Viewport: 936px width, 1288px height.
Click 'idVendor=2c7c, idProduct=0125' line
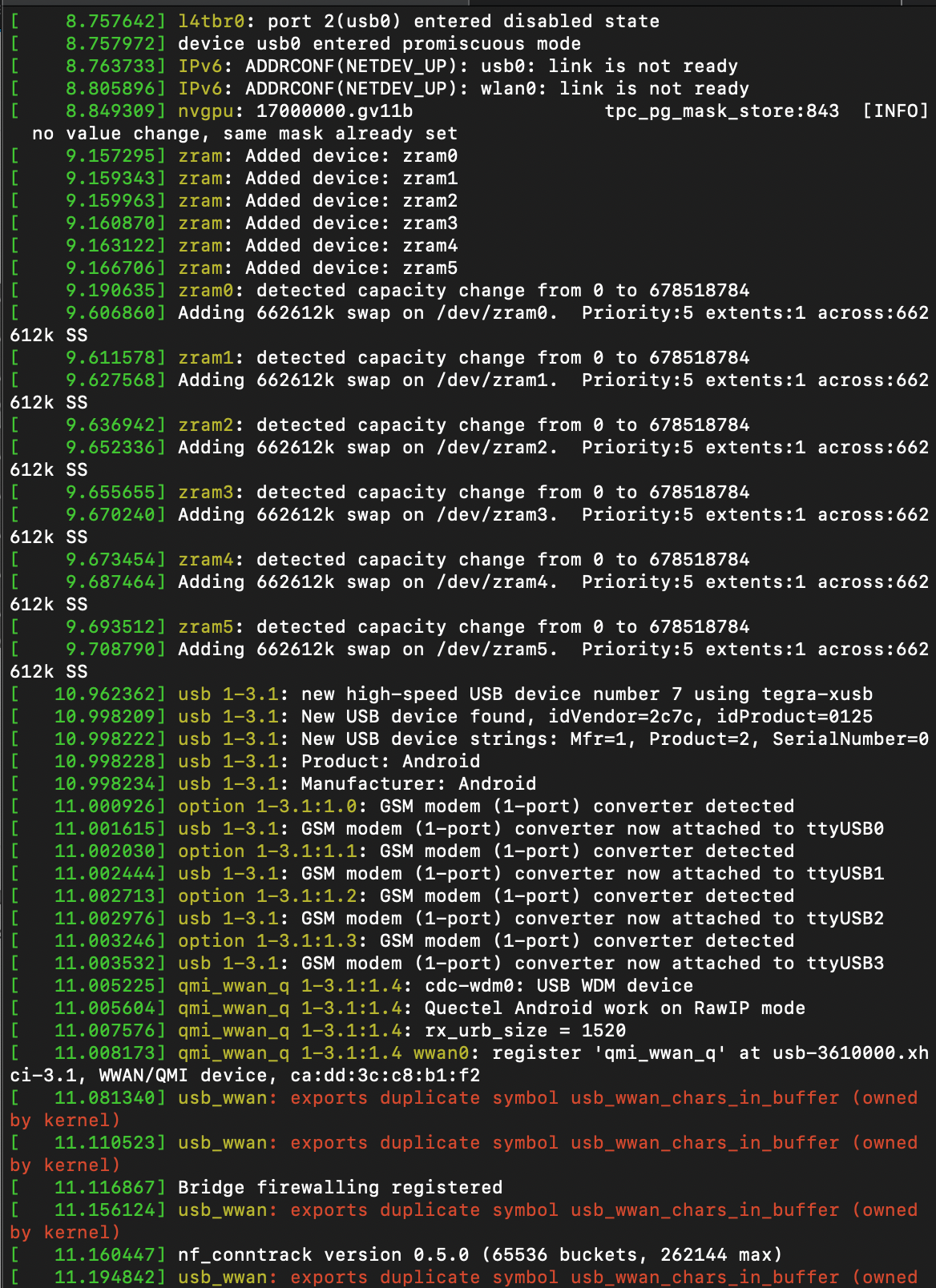tap(442, 716)
